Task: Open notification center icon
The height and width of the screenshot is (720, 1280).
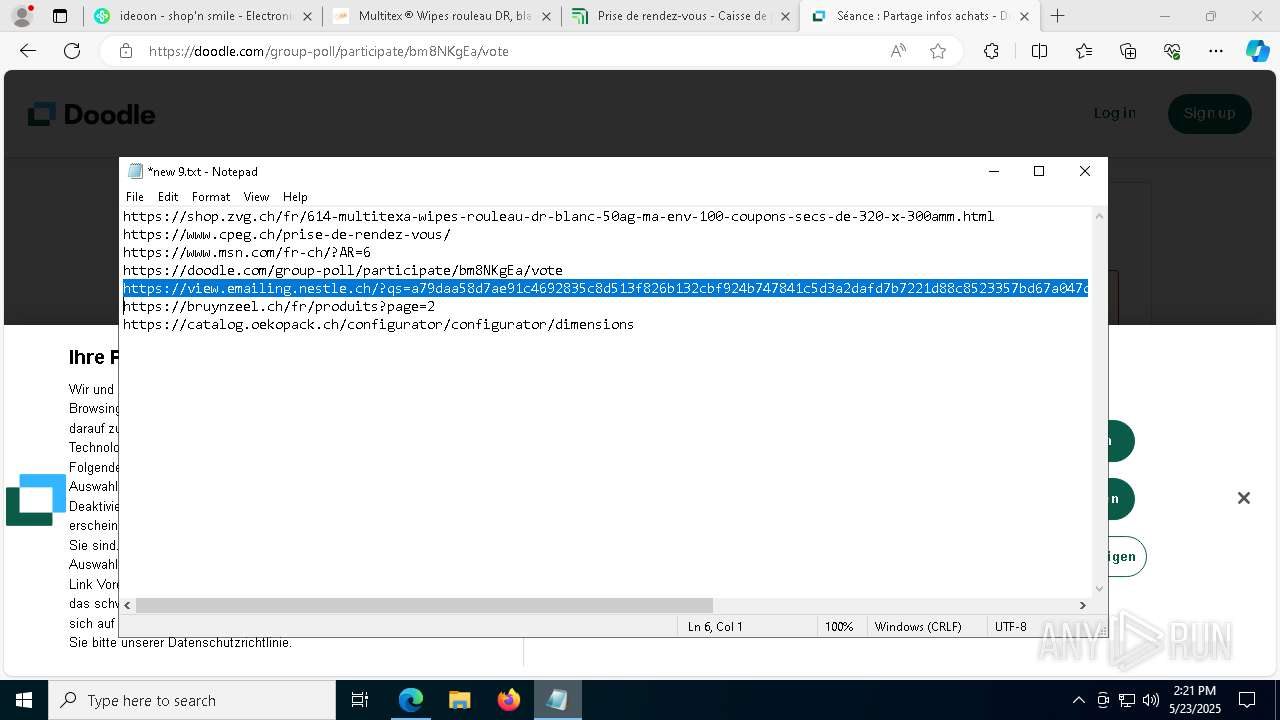Action: 1247,700
